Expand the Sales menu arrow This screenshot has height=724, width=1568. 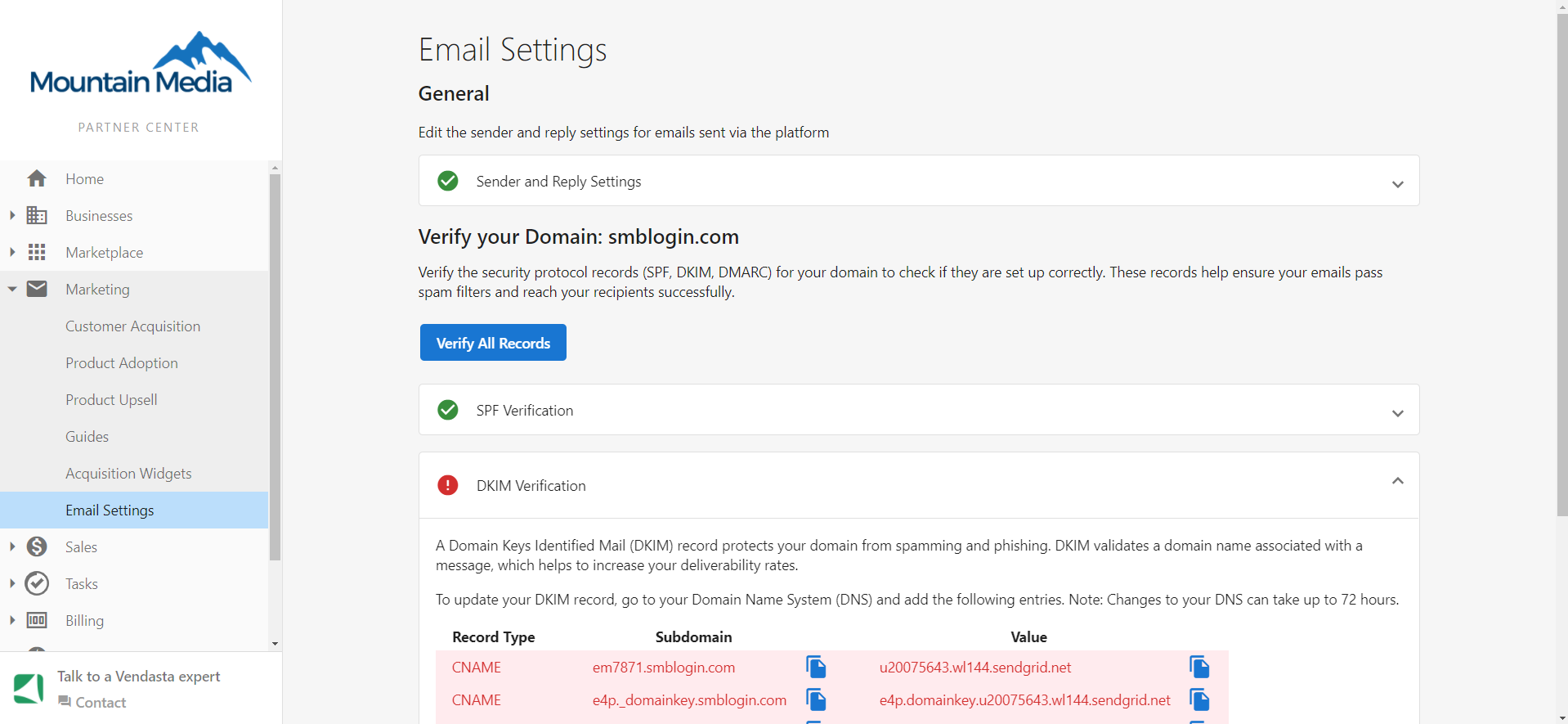tap(12, 546)
